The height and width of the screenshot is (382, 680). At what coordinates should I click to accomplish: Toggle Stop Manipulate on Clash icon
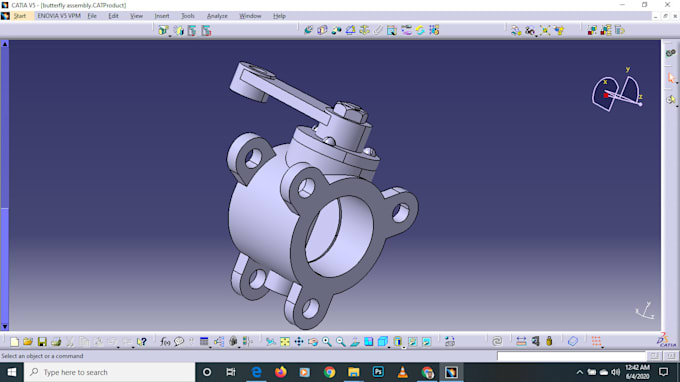coord(559,30)
